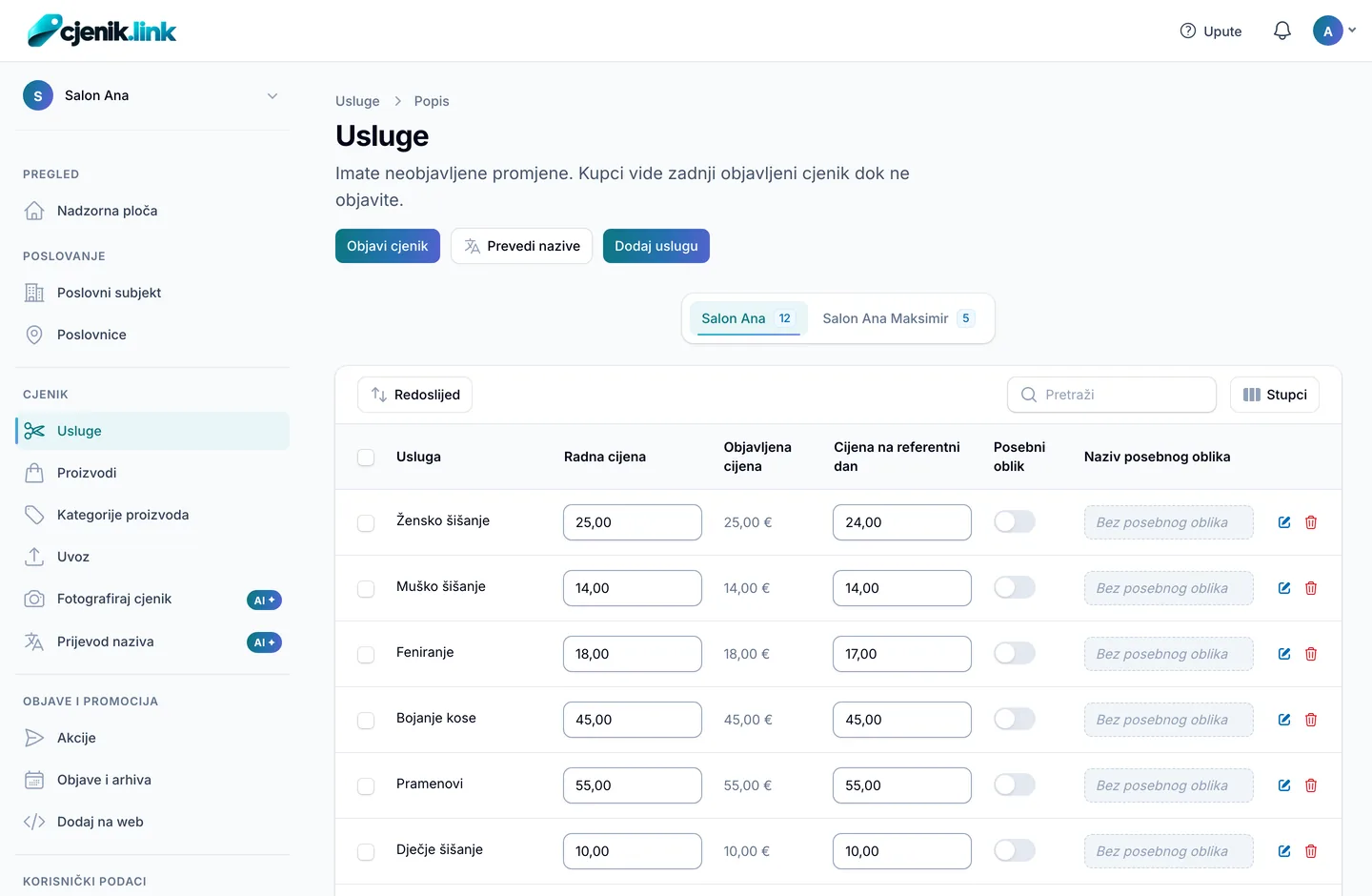Delete the Pramenovi service
Viewport: 1372px width, 896px height.
click(x=1311, y=785)
